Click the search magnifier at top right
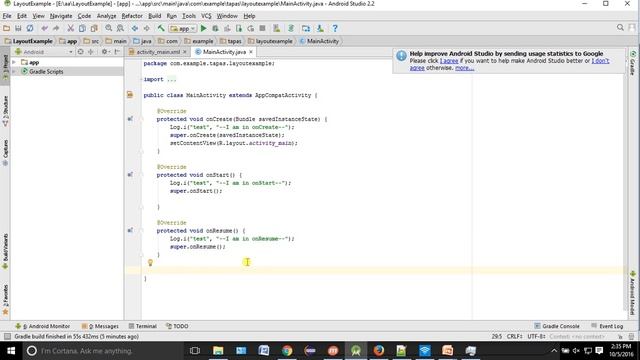Screen dimensions: 640x360 (620, 28)
